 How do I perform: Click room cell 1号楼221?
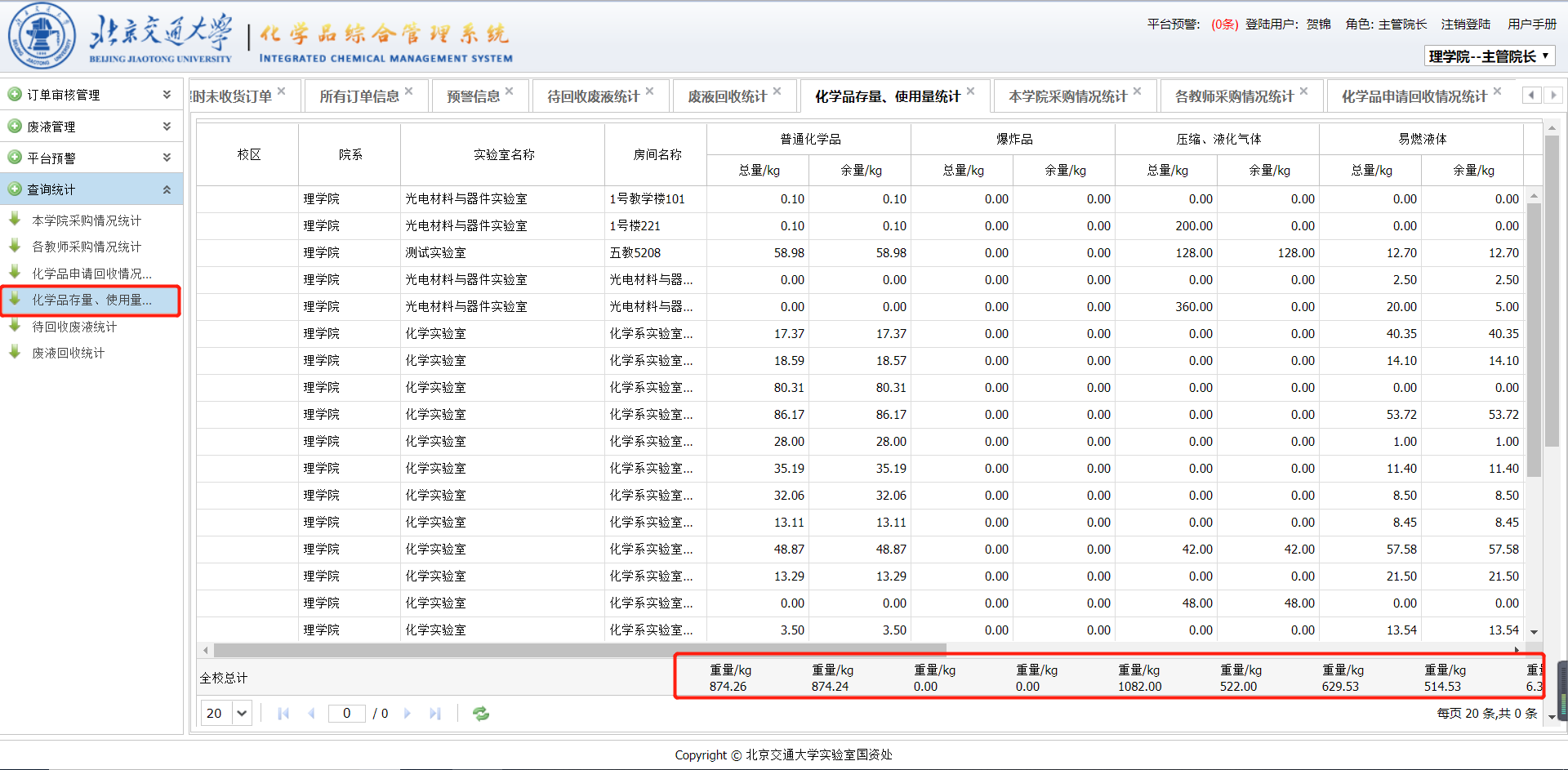(x=656, y=226)
